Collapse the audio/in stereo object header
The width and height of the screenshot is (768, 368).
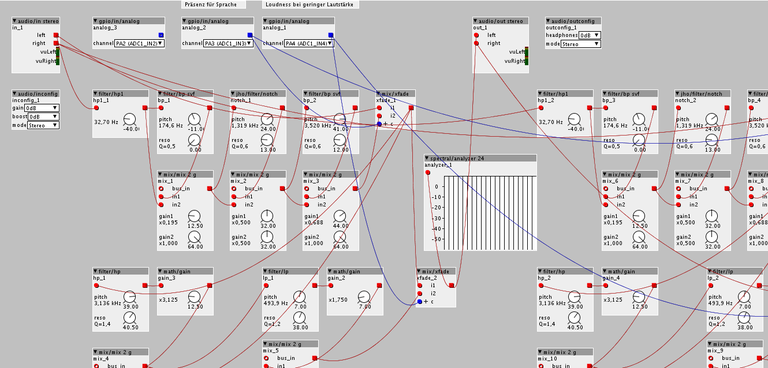point(15,21)
